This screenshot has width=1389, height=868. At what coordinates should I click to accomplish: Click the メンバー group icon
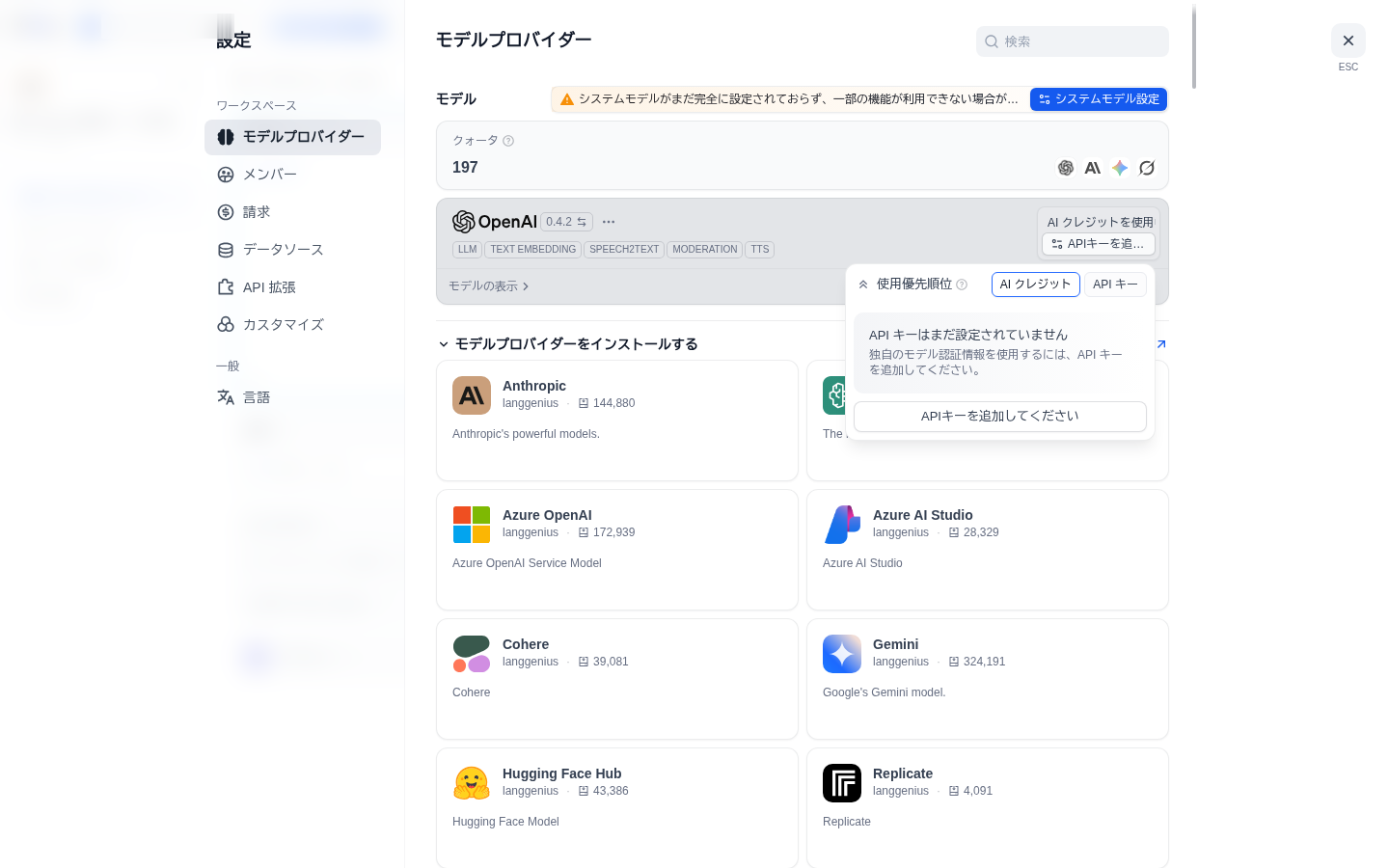pyautogui.click(x=226, y=175)
